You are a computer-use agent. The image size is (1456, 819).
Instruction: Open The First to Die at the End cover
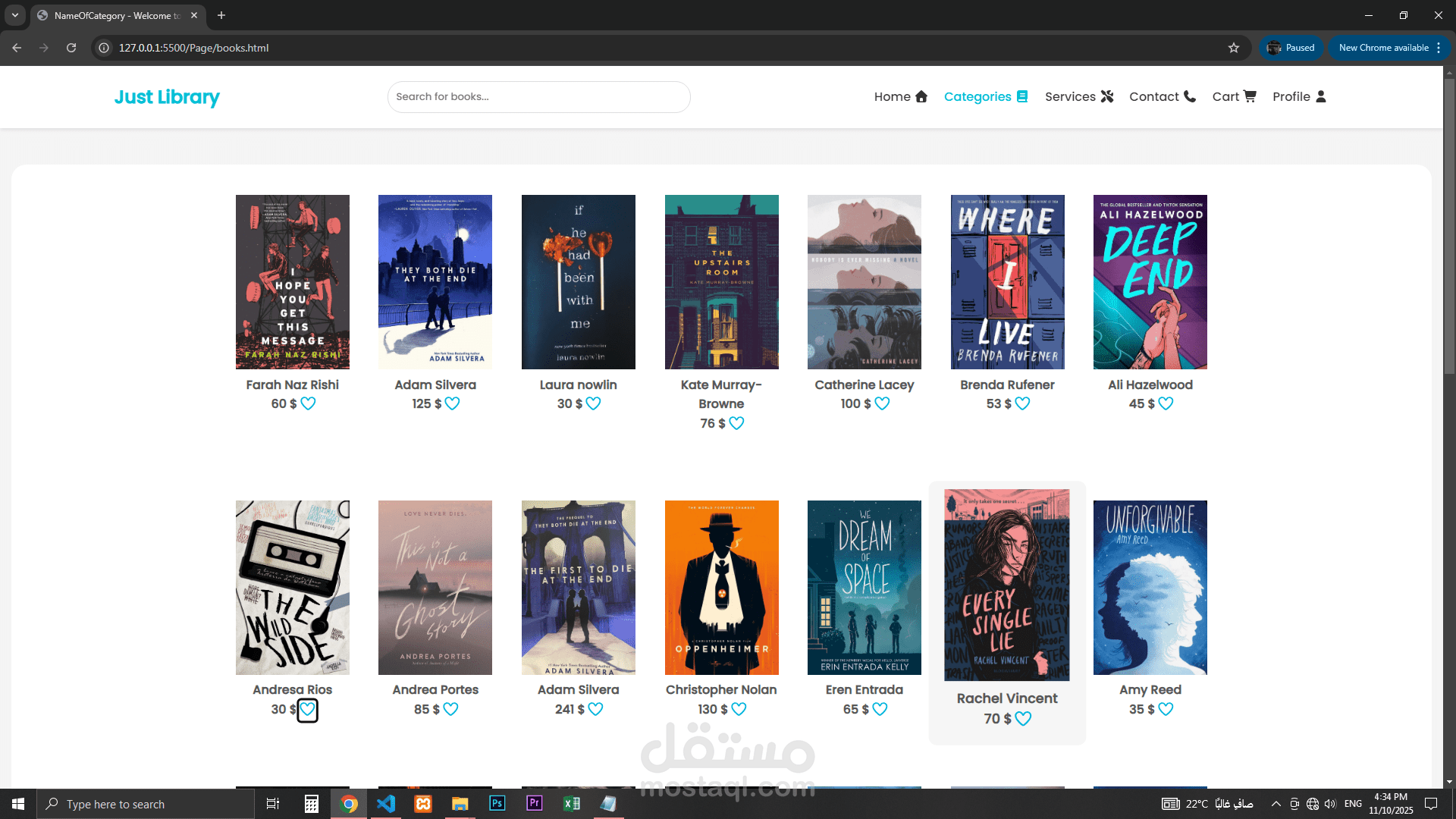[x=579, y=588]
